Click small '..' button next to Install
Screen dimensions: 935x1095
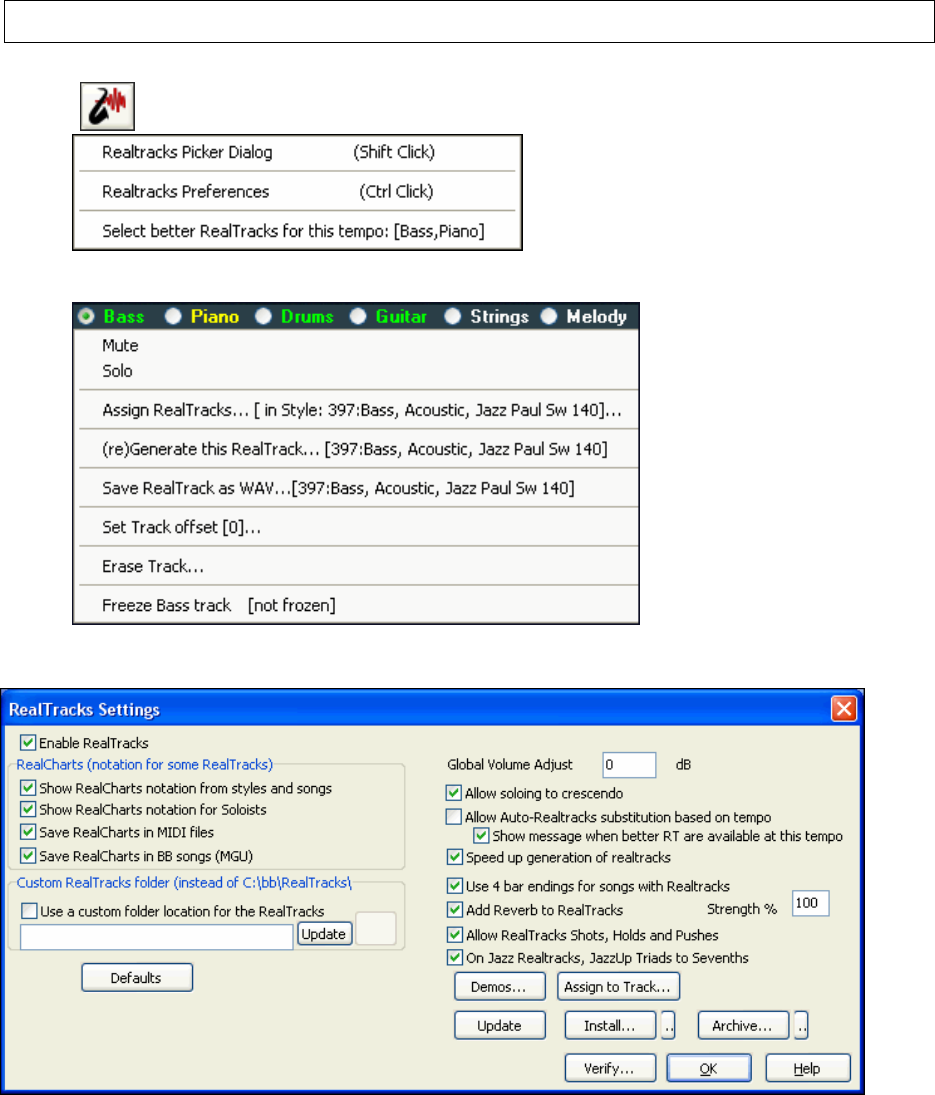(x=668, y=1025)
